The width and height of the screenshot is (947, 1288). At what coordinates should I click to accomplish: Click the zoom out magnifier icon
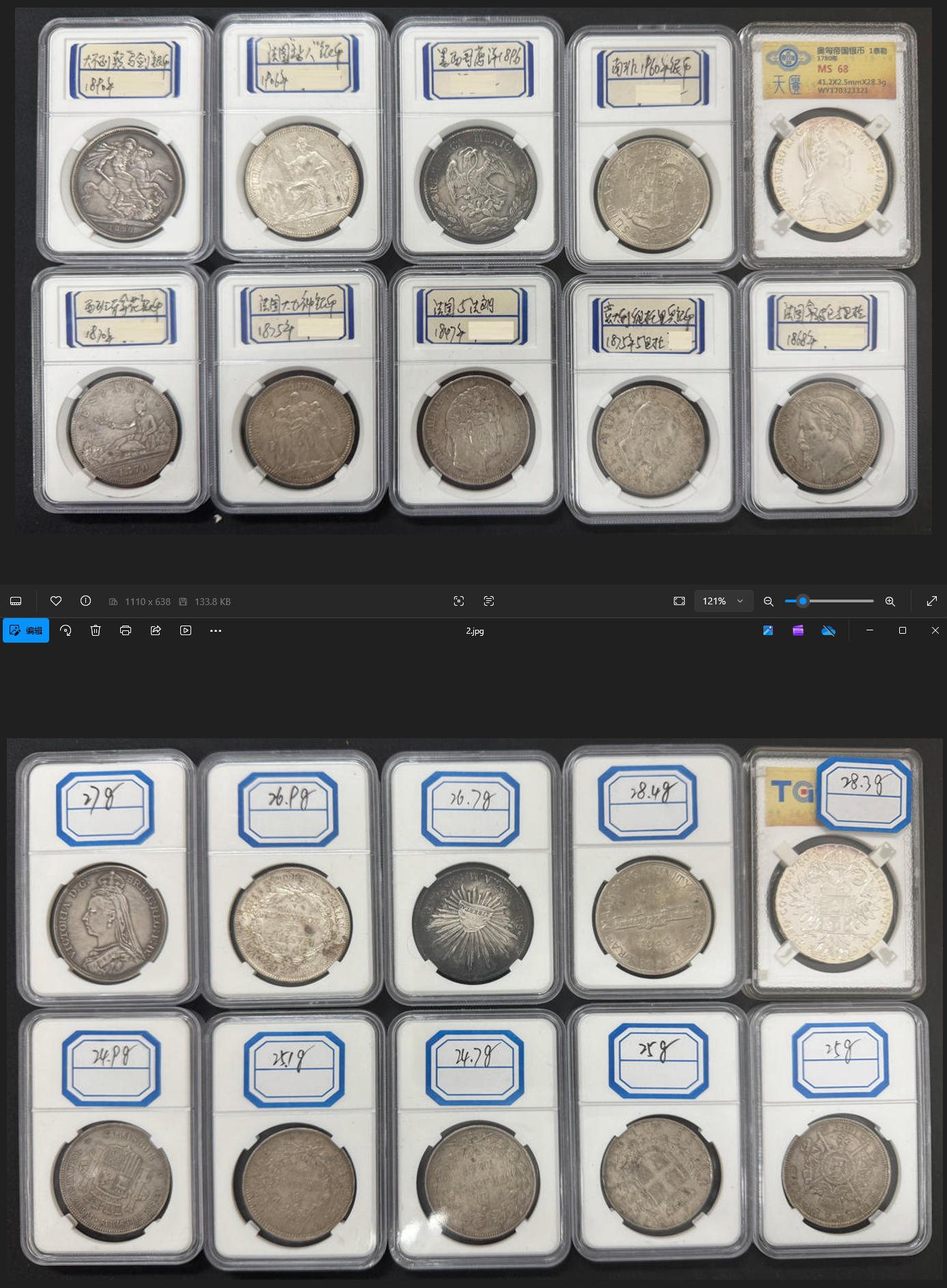768,601
